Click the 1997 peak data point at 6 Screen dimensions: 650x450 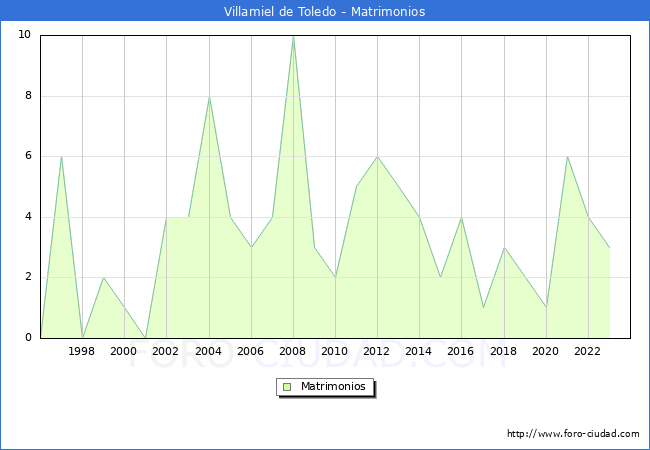(61, 157)
